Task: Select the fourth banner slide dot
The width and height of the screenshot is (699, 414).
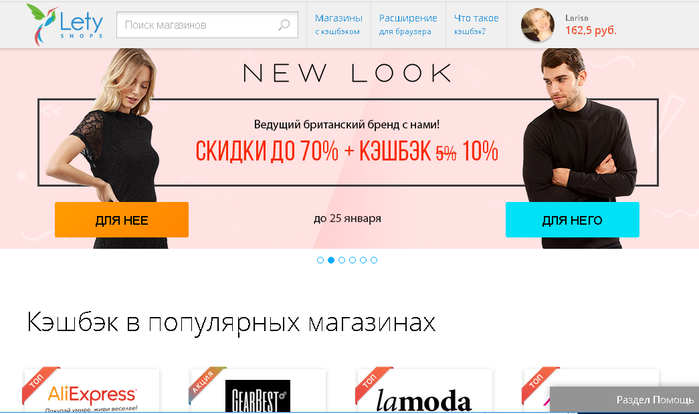Action: [352, 260]
